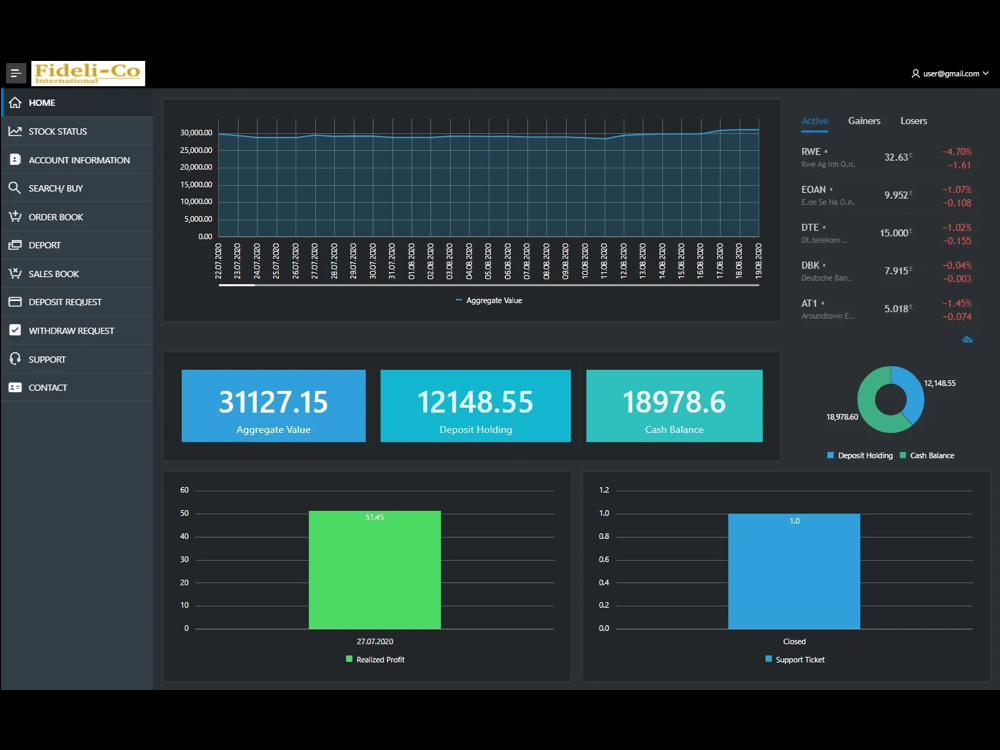Image resolution: width=1000 pixels, height=750 pixels.
Task: Click the small blue icon below stock list
Action: [967, 339]
